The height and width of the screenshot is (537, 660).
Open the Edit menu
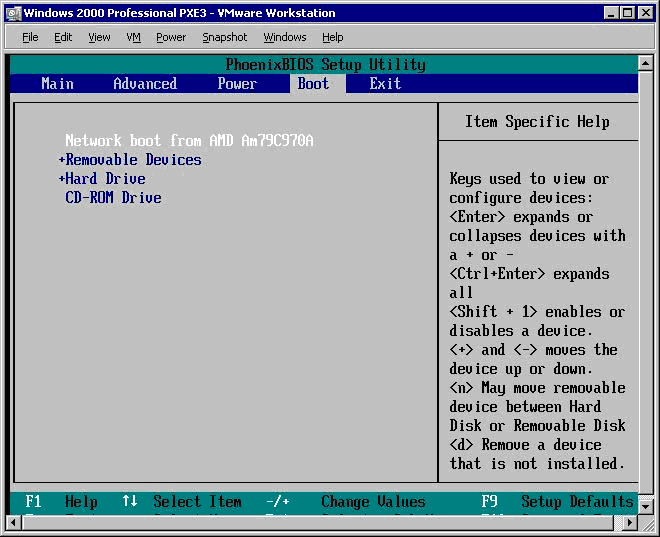coord(63,37)
